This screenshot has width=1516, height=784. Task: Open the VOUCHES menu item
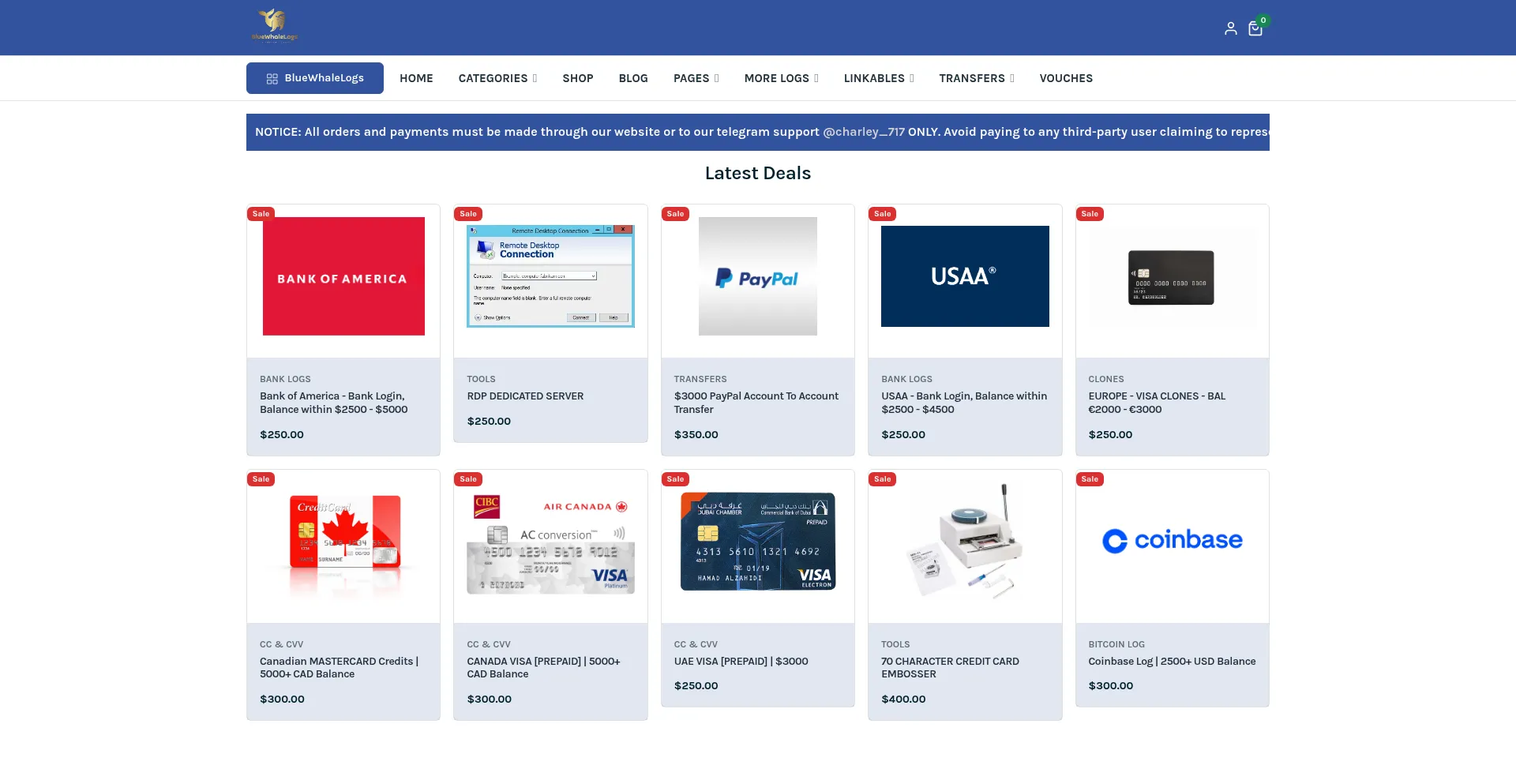1066,78
